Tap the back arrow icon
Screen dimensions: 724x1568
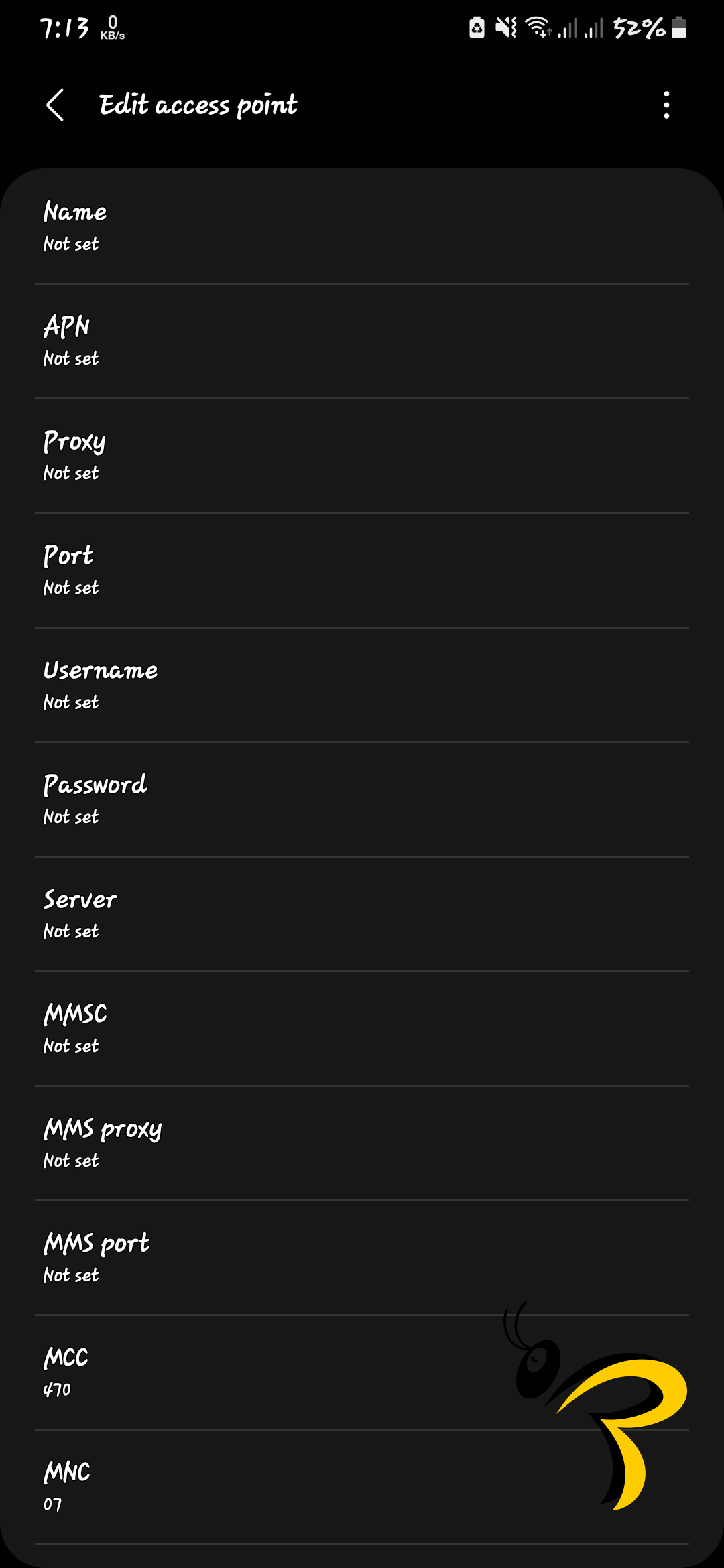pos(55,105)
